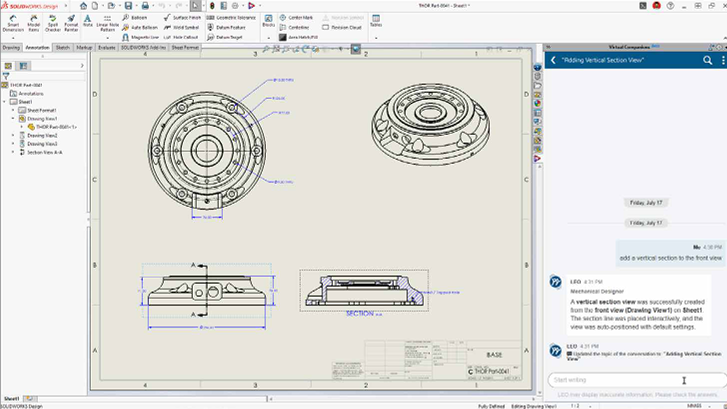The width and height of the screenshot is (727, 409).
Task: Add a Datum Feature symbol
Action: [226, 27]
